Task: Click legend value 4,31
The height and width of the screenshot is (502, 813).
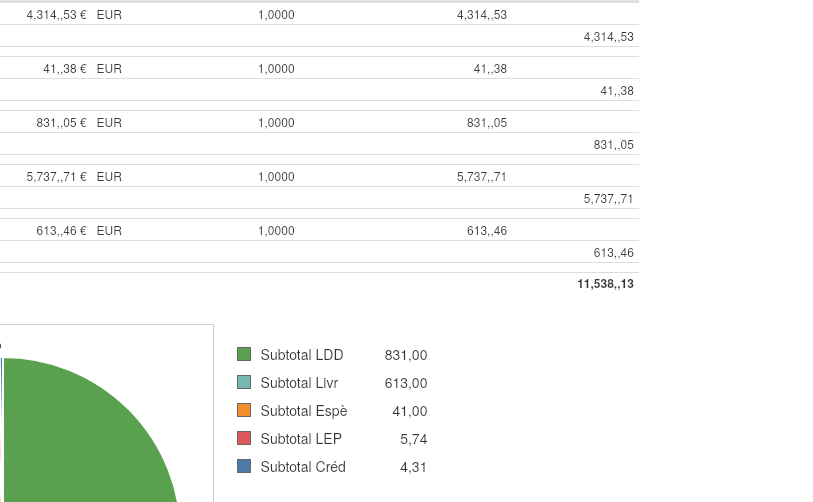Action: [x=414, y=467]
